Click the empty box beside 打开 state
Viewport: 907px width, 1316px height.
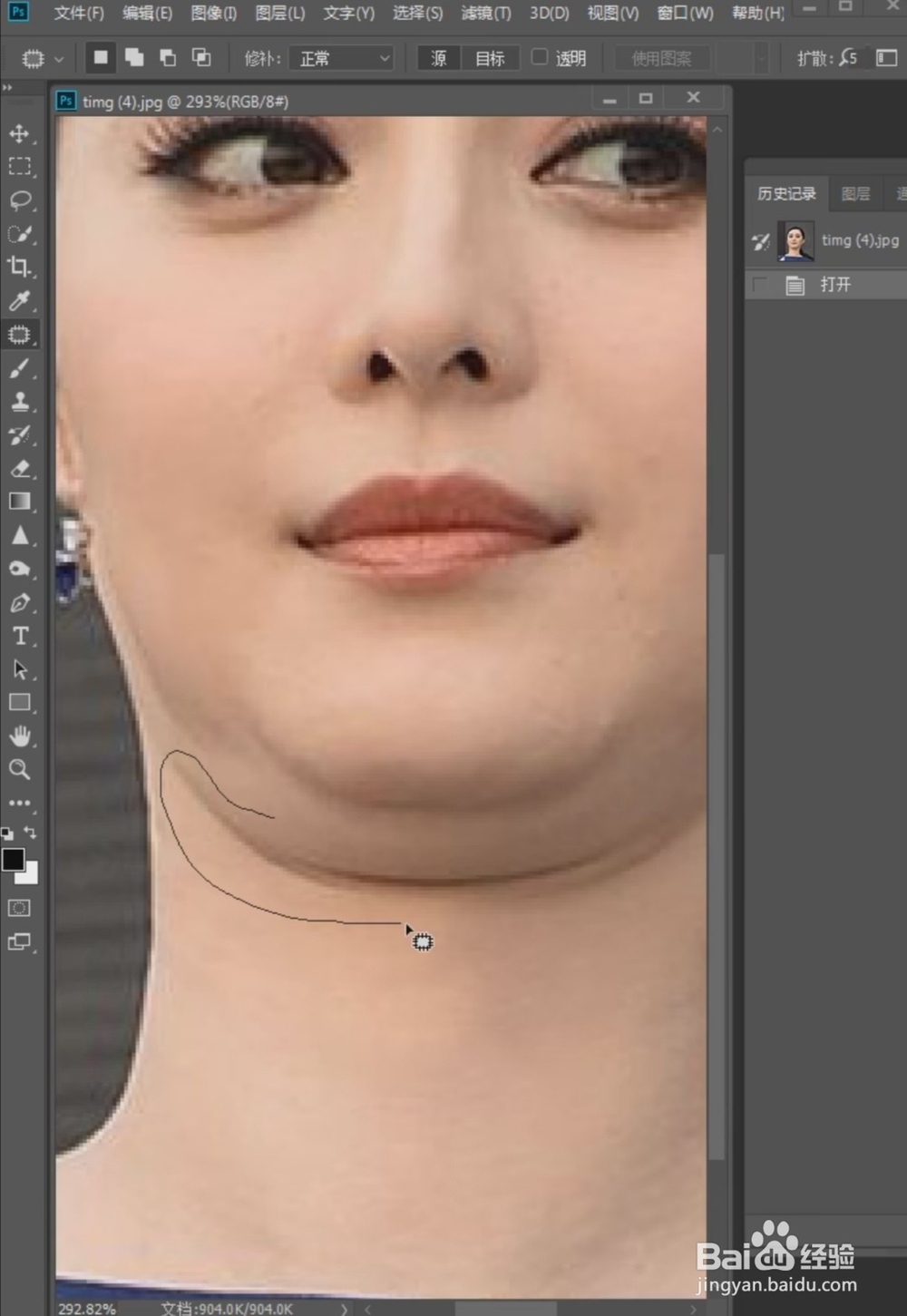pos(761,285)
